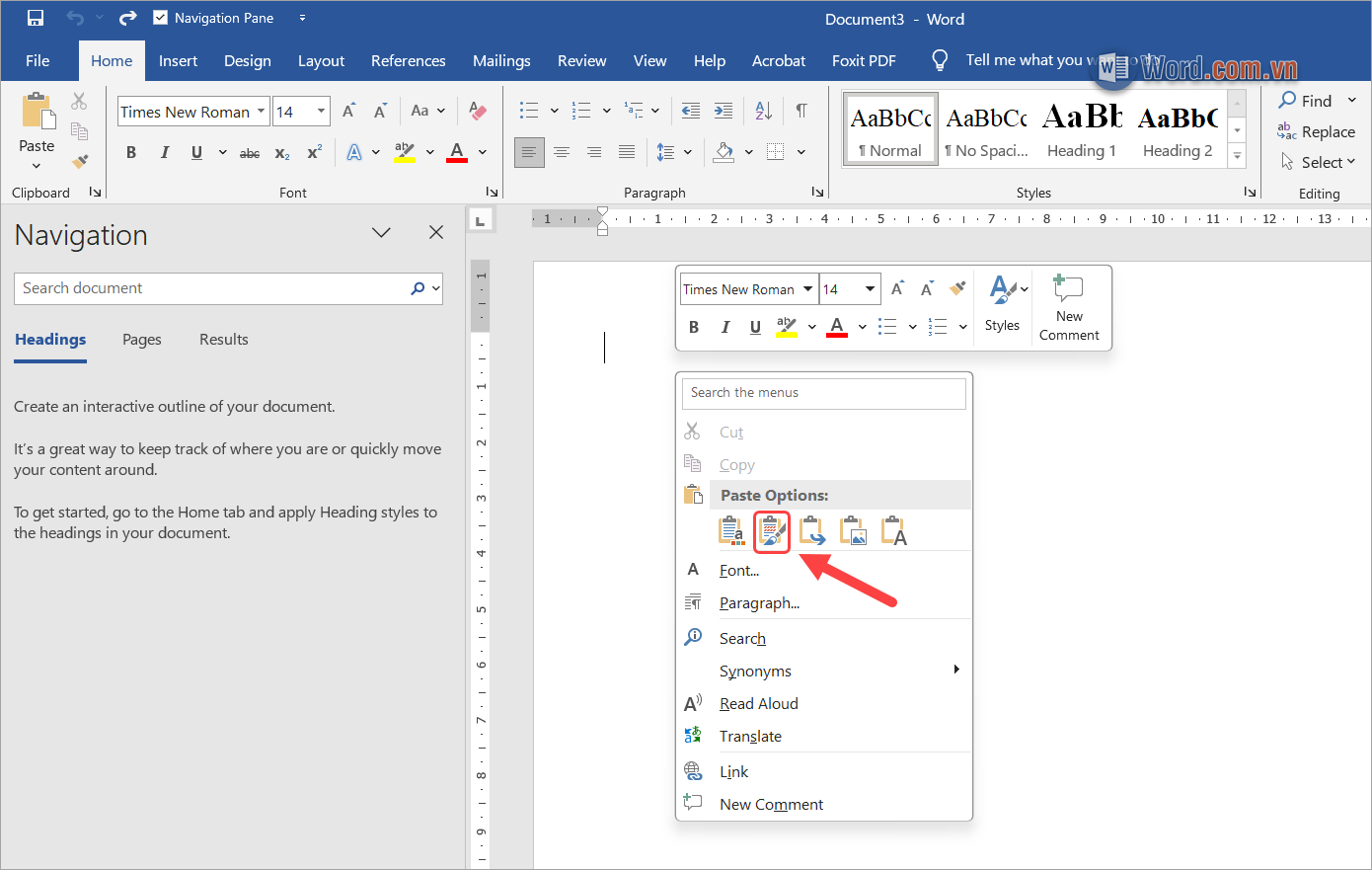Viewport: 1372px width, 870px height.
Task: Apply the Heading 1 style
Action: [x=1082, y=128]
